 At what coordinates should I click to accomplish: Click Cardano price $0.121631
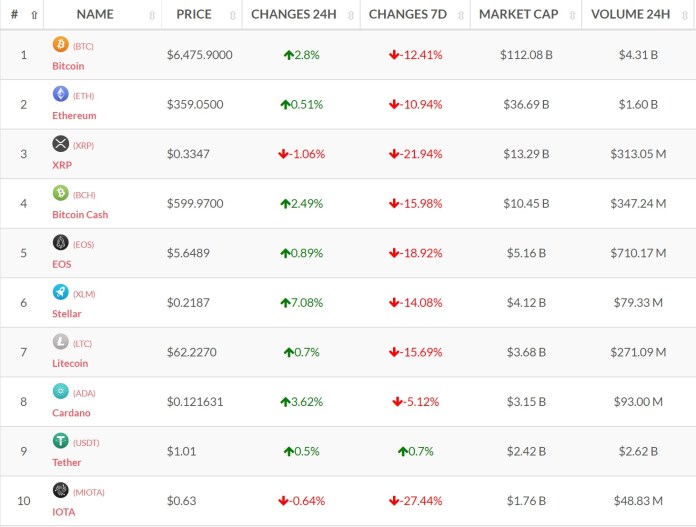coord(195,402)
